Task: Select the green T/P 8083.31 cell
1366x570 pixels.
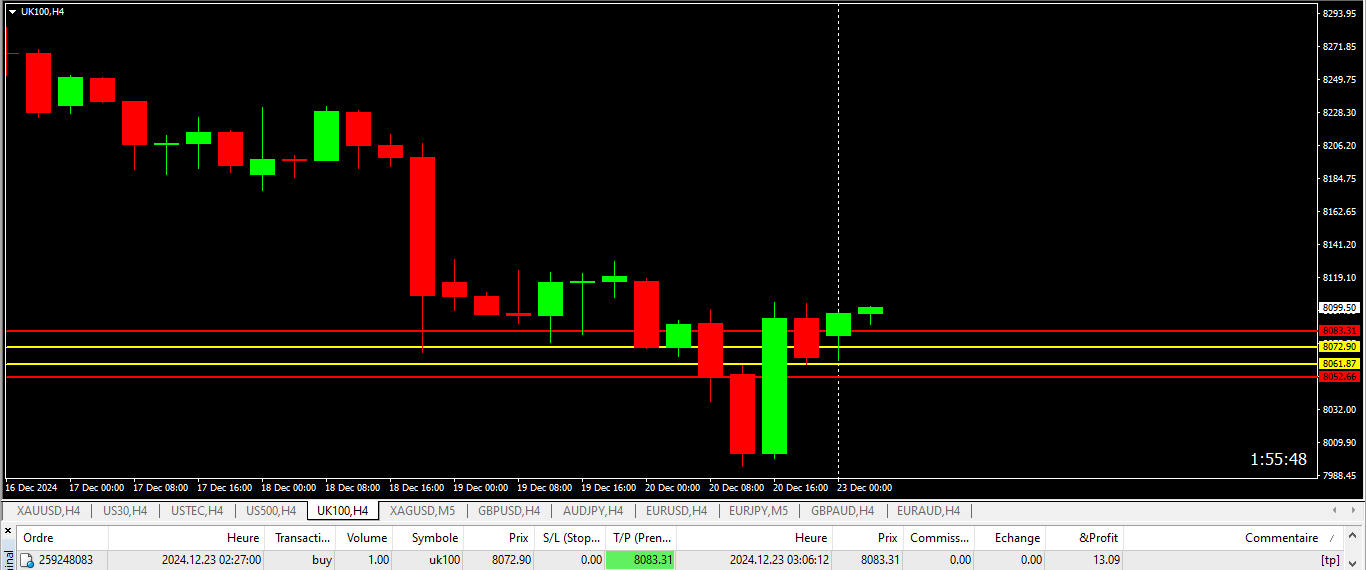Action: [640, 560]
